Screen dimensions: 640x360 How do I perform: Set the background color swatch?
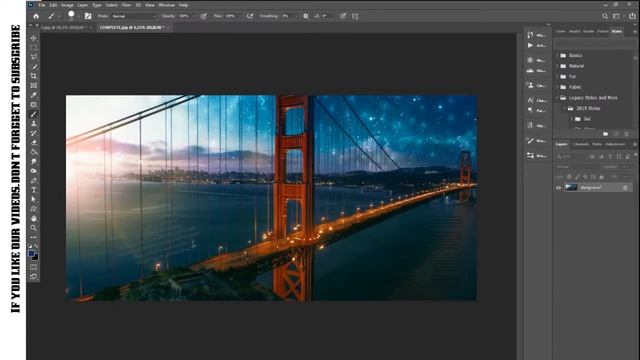point(36,258)
